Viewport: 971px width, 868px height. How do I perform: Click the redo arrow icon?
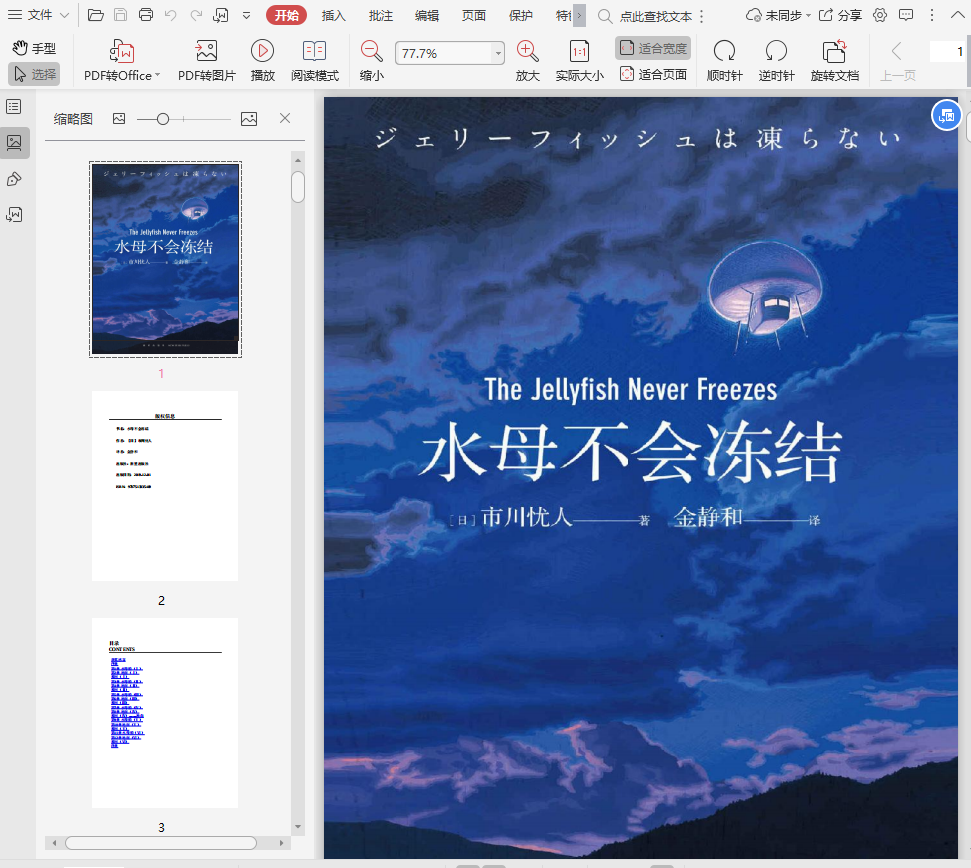tap(196, 15)
